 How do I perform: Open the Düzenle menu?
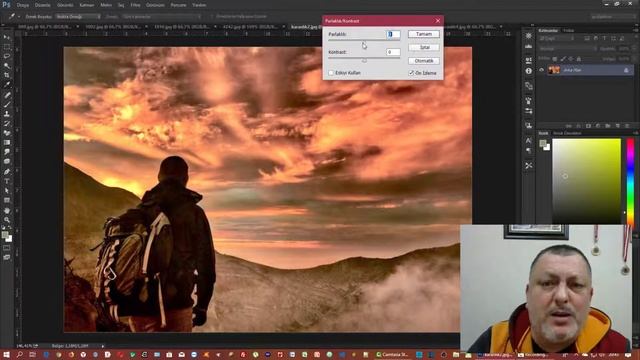coord(42,5)
